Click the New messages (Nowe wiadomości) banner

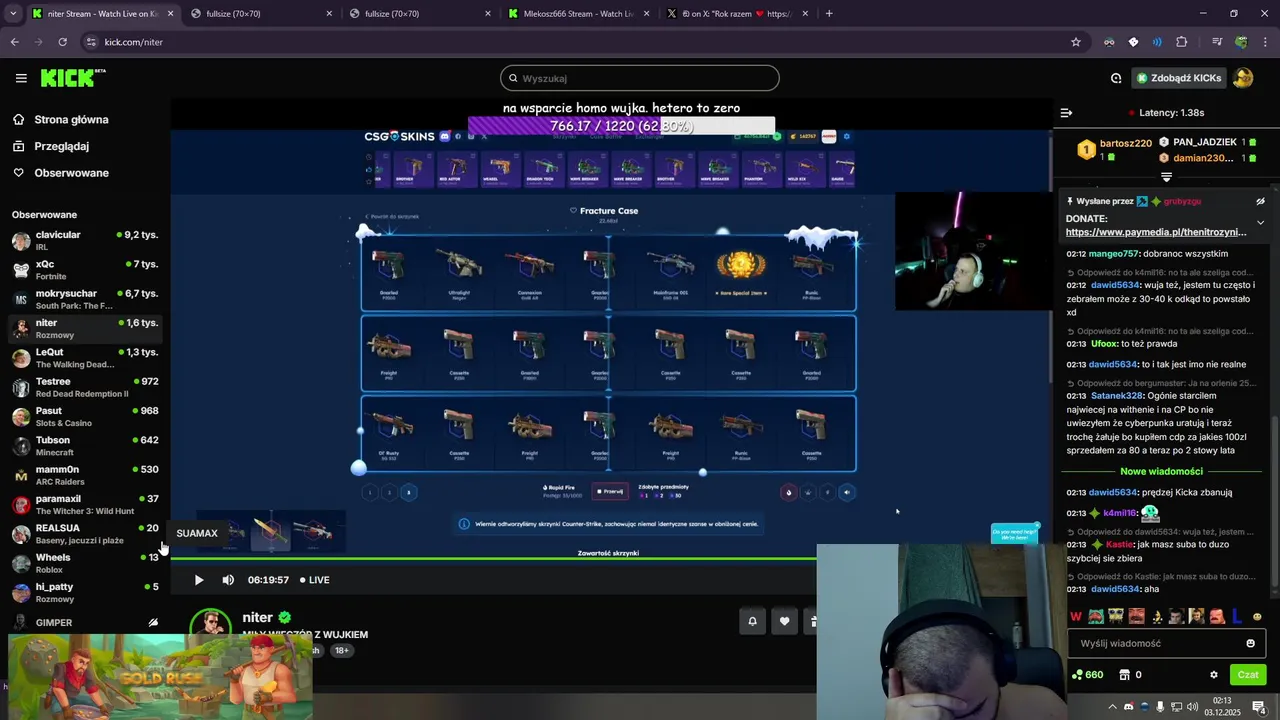pyautogui.click(x=1161, y=471)
